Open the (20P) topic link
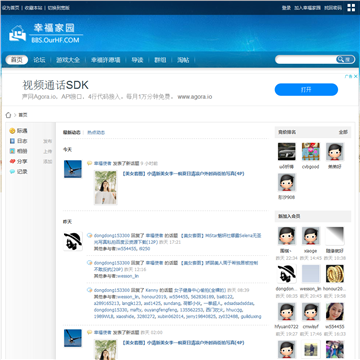The image size is (360, 360). [x=176, y=266]
